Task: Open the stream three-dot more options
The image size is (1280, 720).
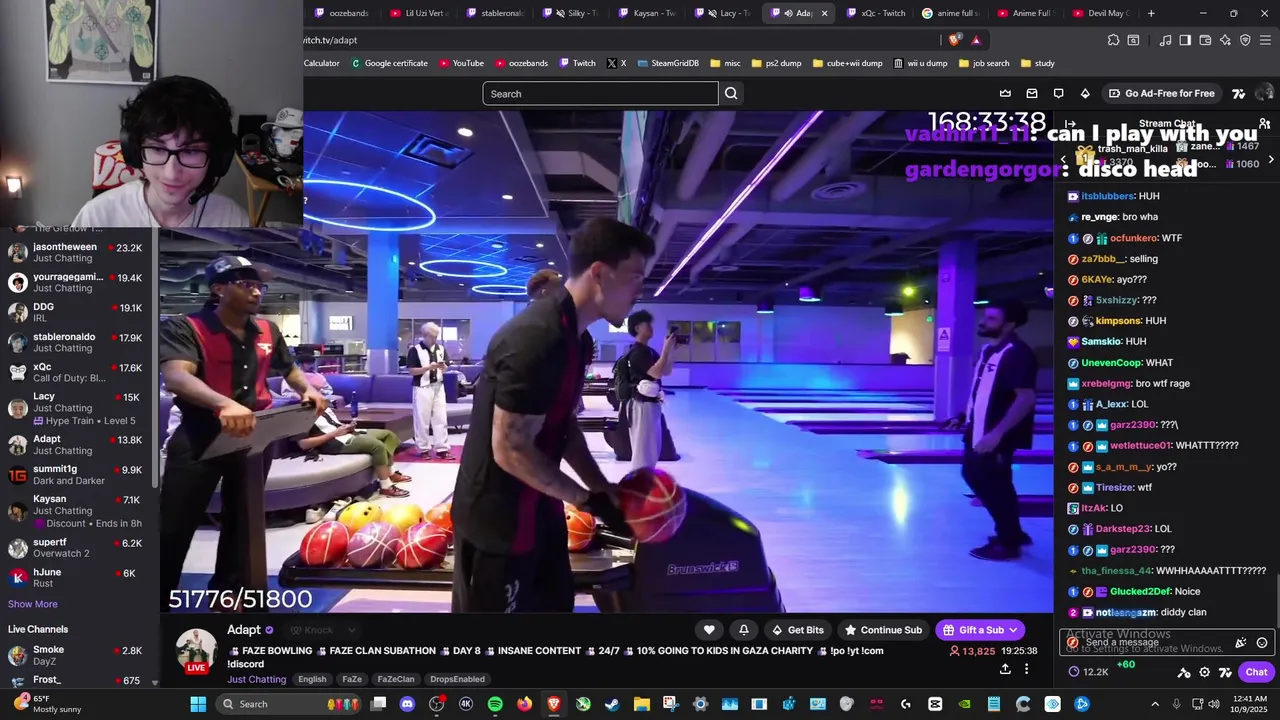Action: click(1026, 669)
